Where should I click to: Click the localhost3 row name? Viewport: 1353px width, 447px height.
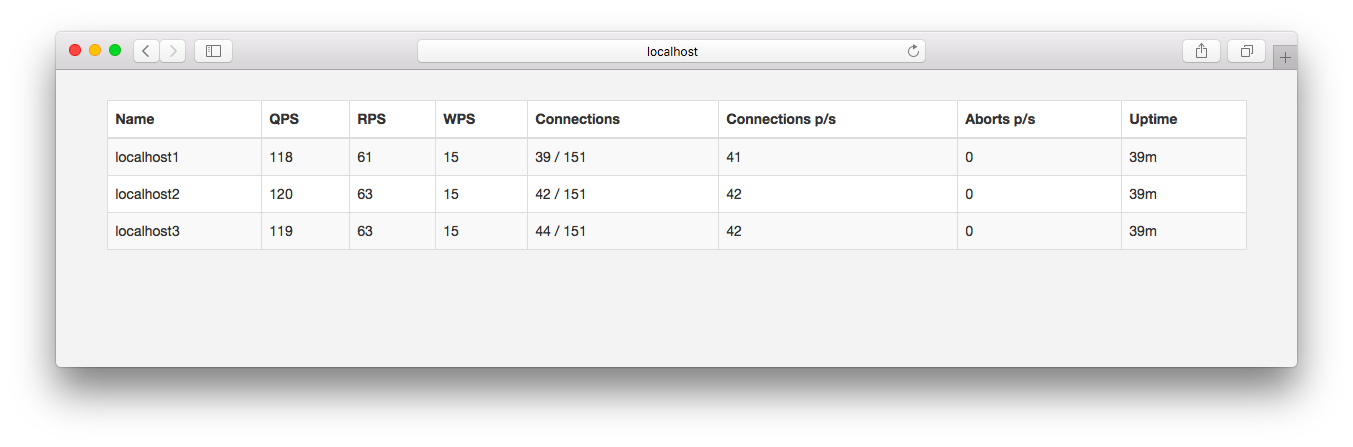tap(147, 231)
